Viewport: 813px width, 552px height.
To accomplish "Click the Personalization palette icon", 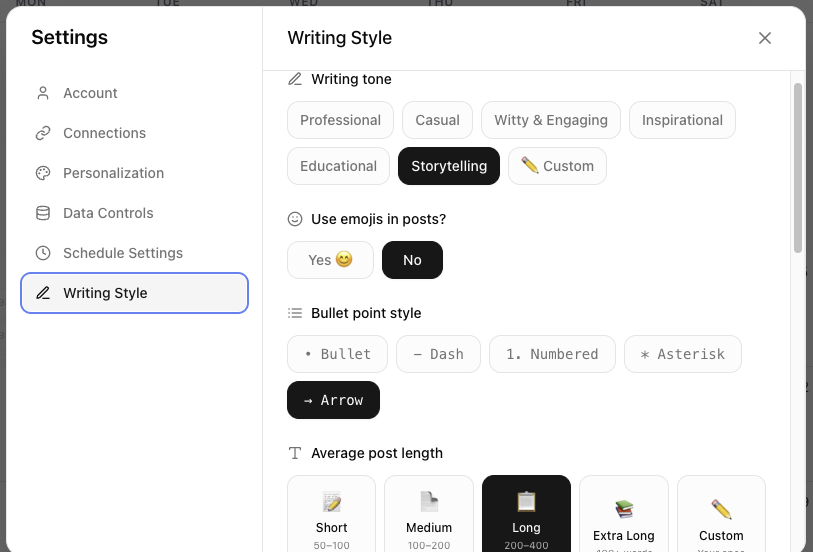I will pos(43,173).
